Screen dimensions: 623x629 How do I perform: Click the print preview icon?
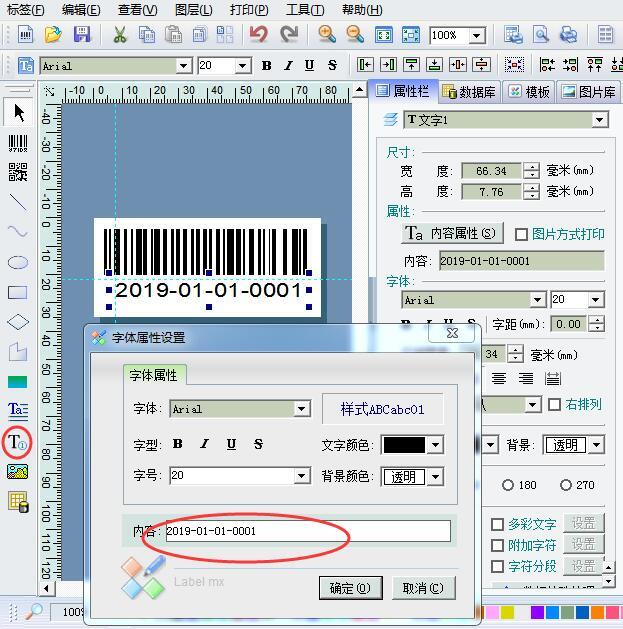[541, 35]
